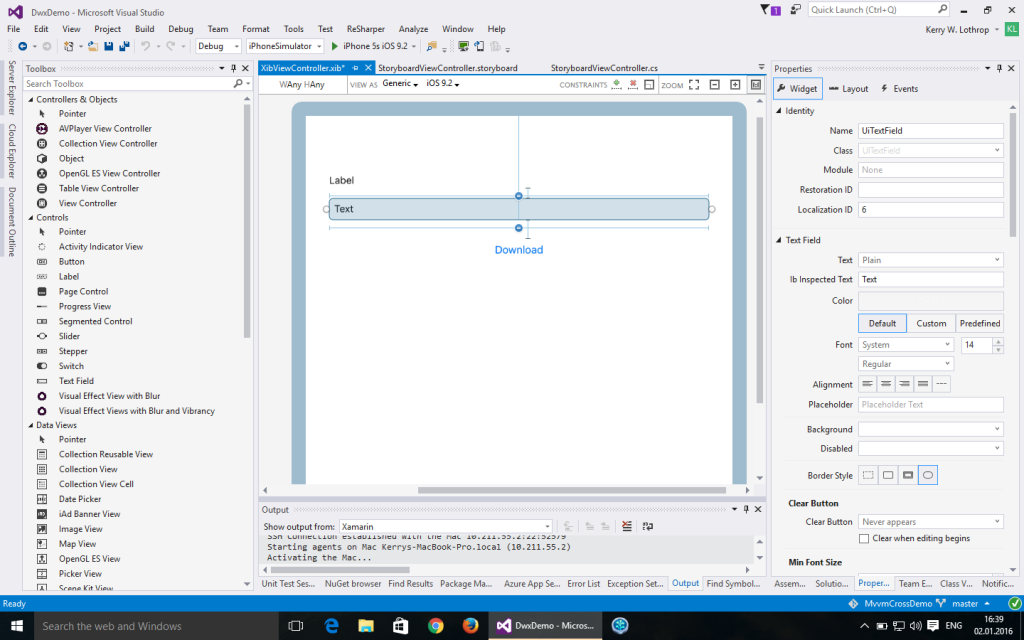Open the Clear Button 'Never appears' dropdown

tap(930, 522)
